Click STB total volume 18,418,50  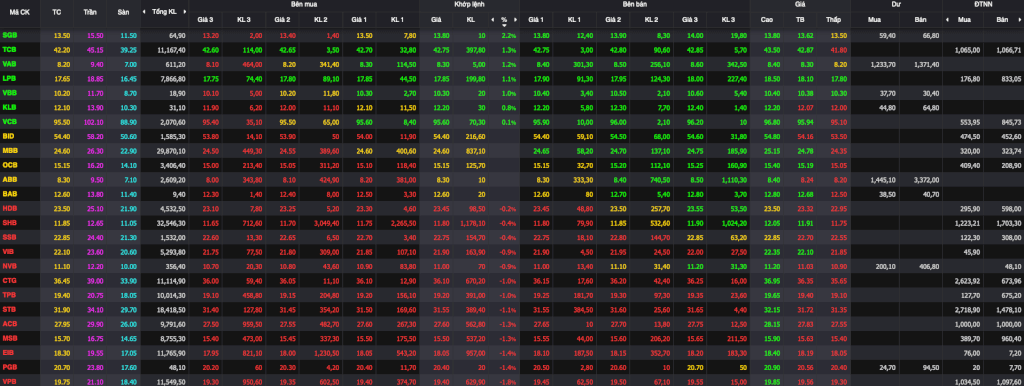tap(171, 310)
